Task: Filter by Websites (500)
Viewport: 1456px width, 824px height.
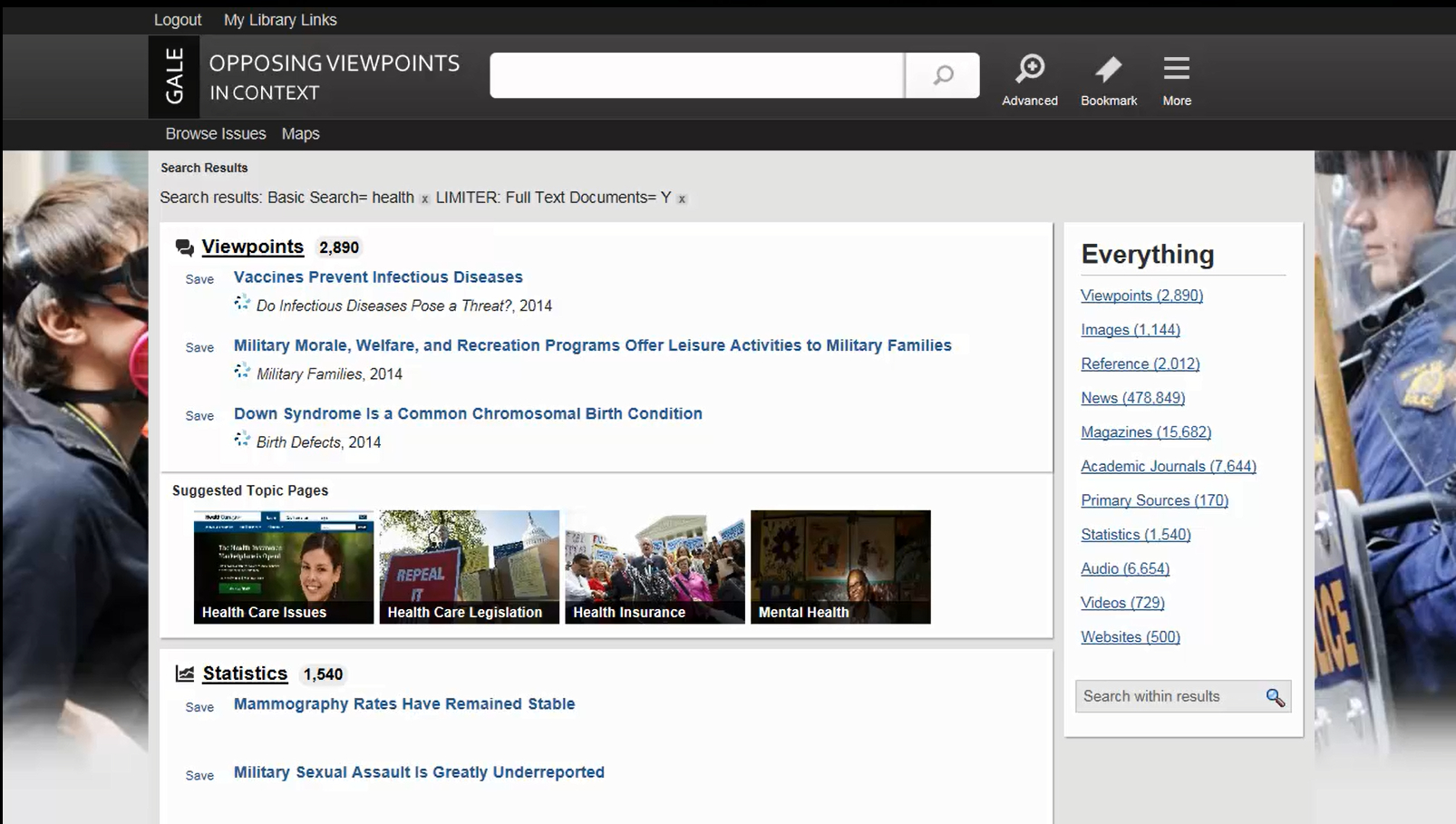Action: point(1131,637)
